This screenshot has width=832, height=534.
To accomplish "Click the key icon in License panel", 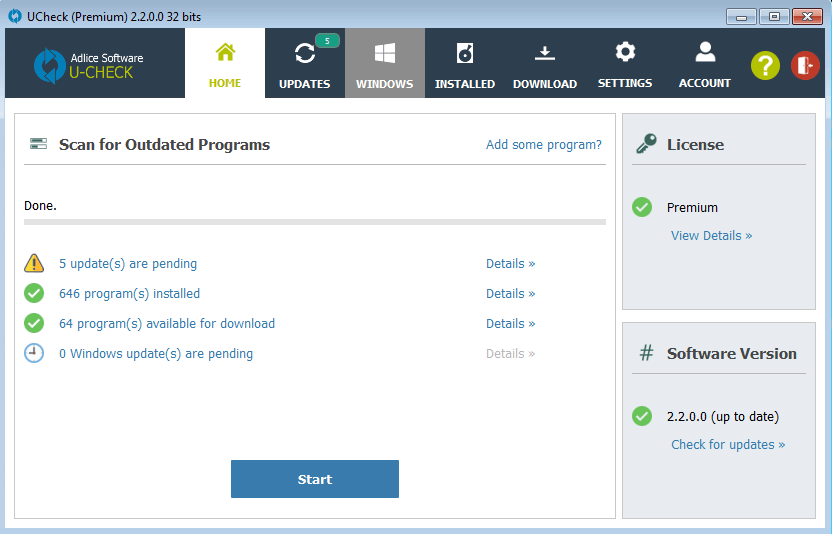I will tap(645, 144).
